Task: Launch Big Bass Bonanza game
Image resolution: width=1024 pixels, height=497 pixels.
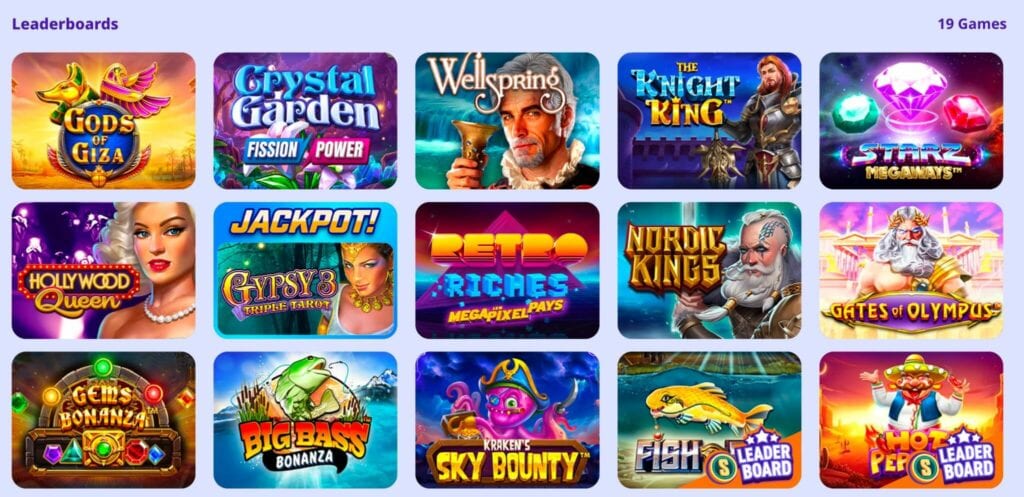Action: pos(305,420)
